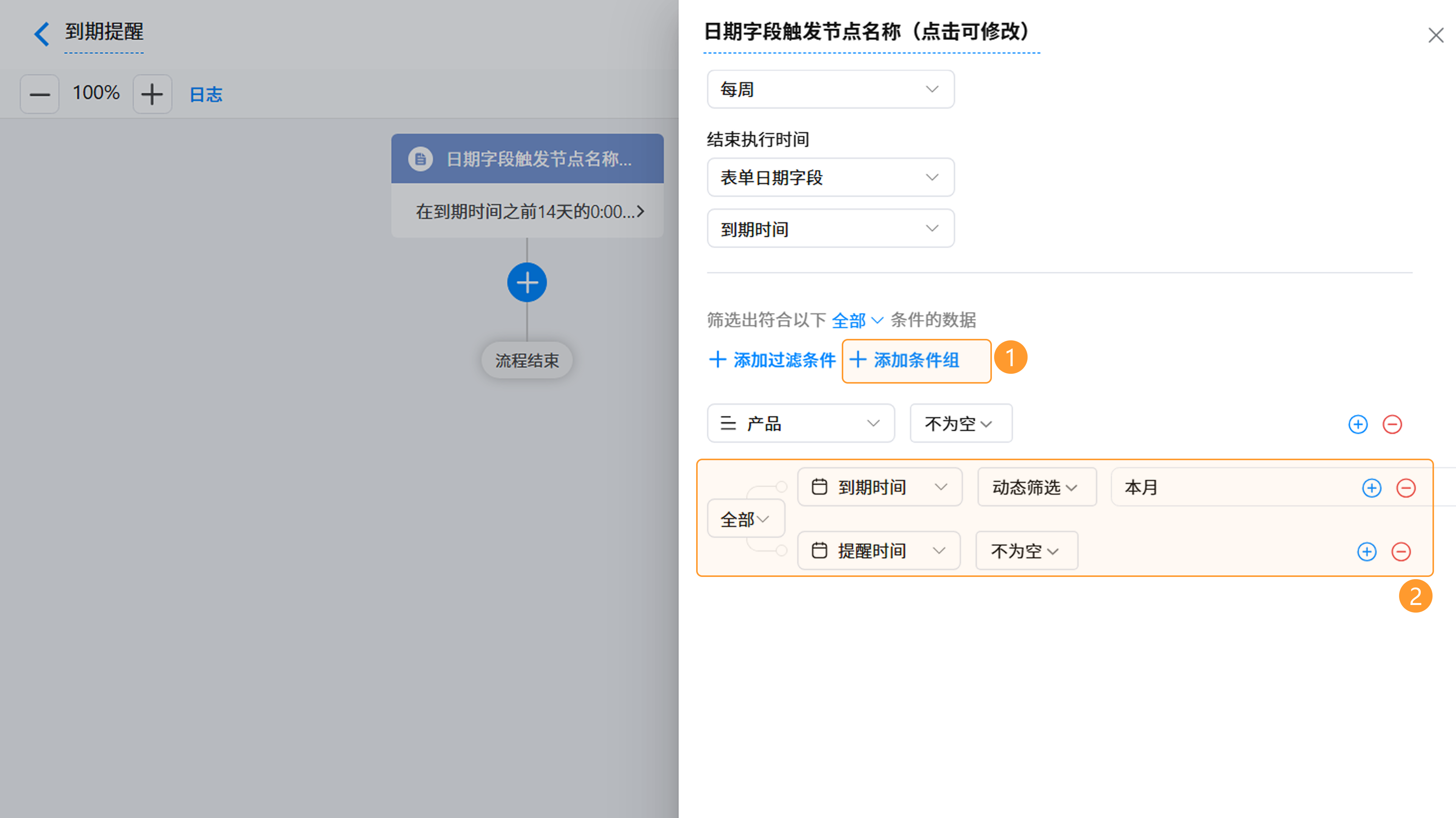Open the 产品 field dropdown
The image size is (1456, 818).
tap(800, 423)
